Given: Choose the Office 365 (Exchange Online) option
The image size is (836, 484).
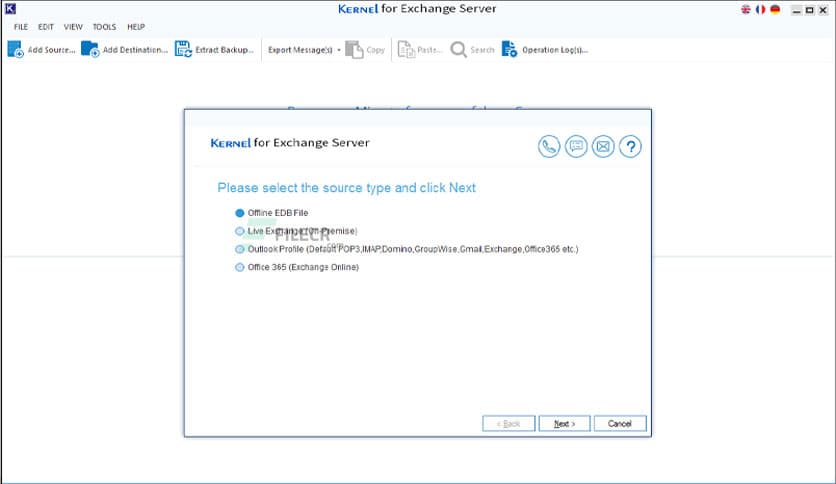Looking at the screenshot, I should click(x=240, y=267).
